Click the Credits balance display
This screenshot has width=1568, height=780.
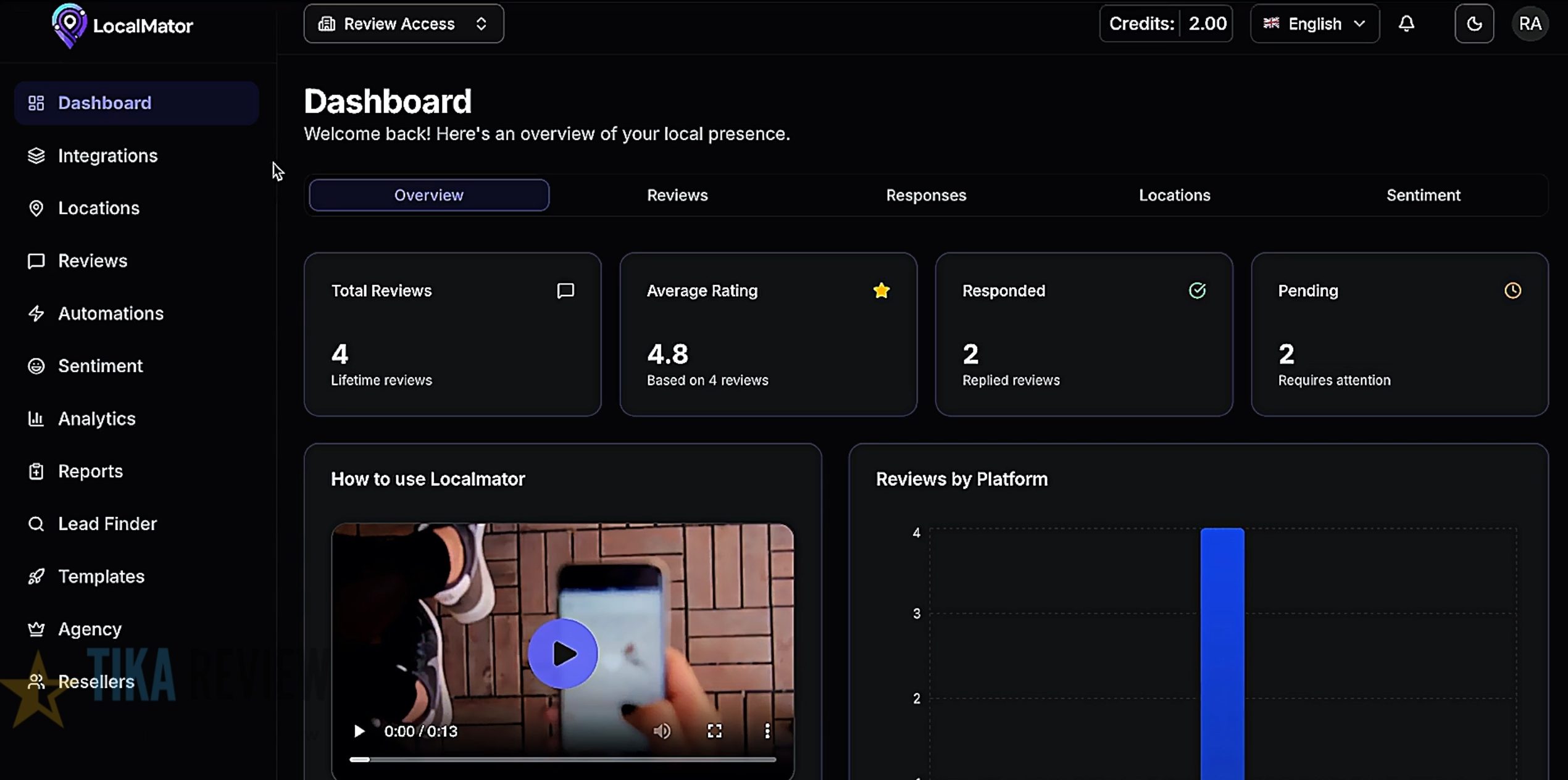(x=1166, y=24)
